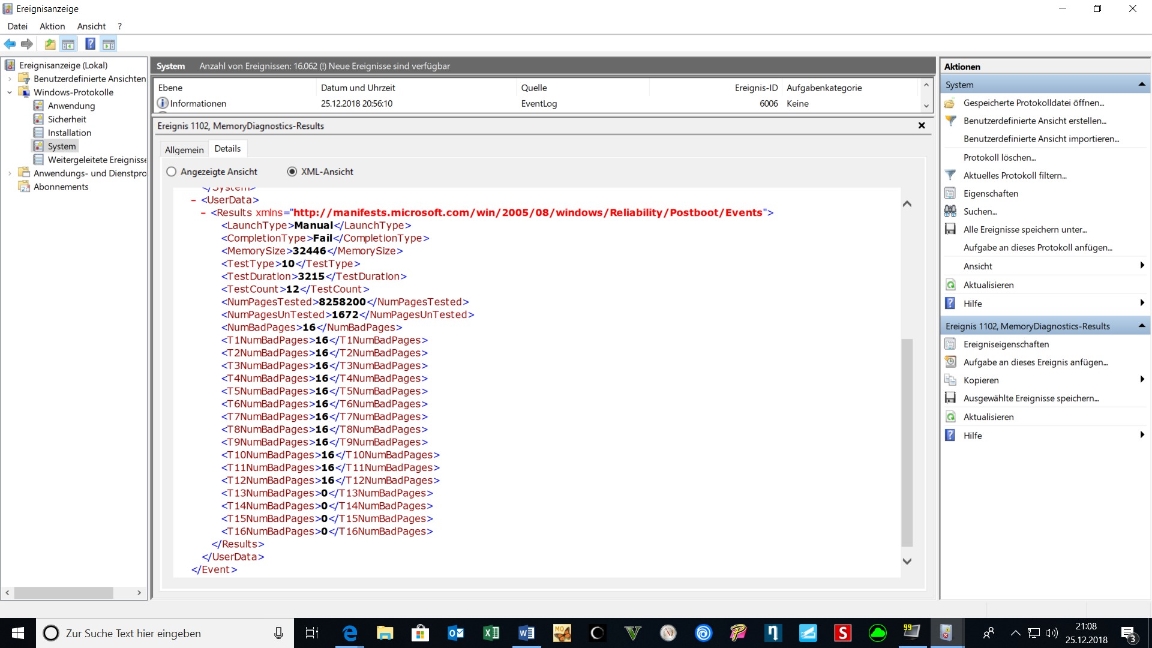Click Ausgewählte Ereignisse speichern action
Image resolution: width=1152 pixels, height=648 pixels.
[x=1031, y=398]
